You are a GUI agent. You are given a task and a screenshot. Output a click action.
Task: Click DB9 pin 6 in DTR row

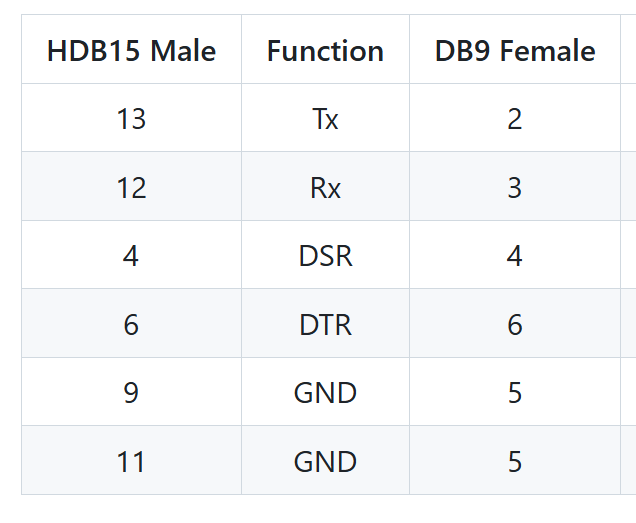(515, 324)
